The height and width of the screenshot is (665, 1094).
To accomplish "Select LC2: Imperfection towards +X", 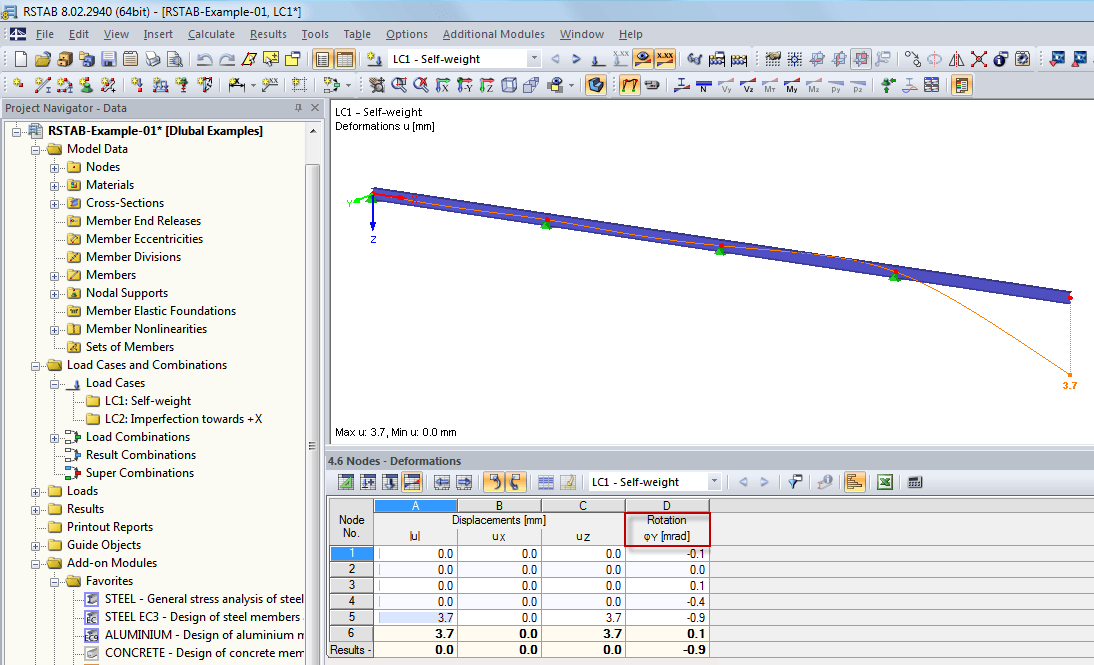I will 183,419.
